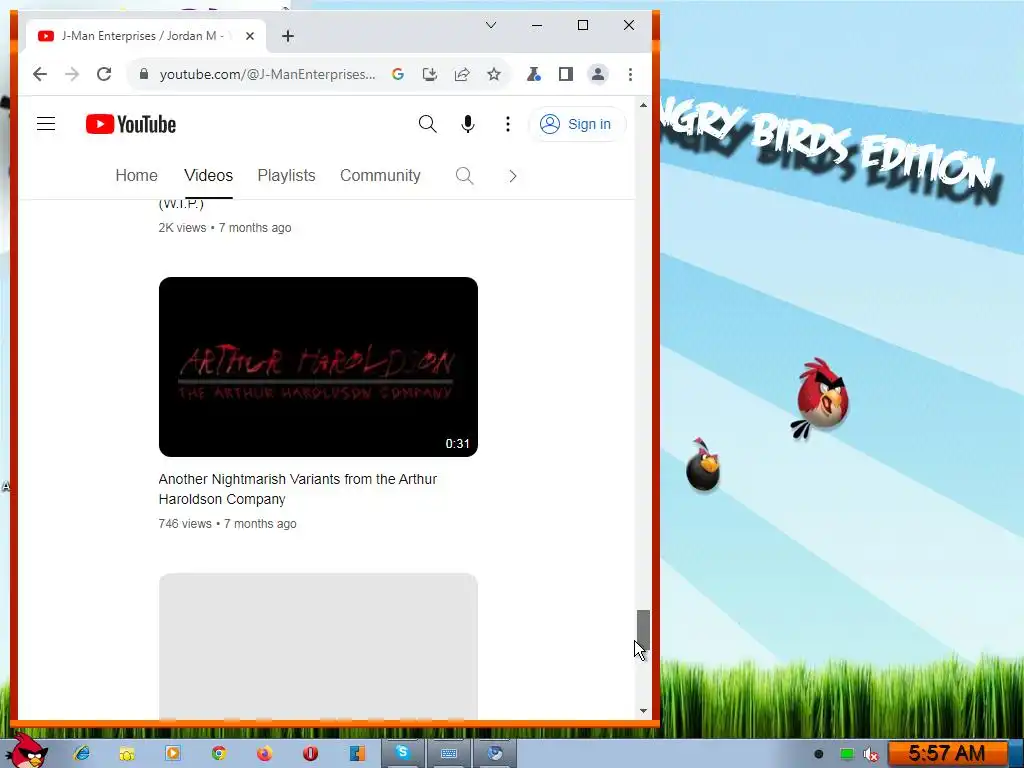Close the J-Man Enterprises tab
The image size is (1024, 768).
tap(249, 36)
